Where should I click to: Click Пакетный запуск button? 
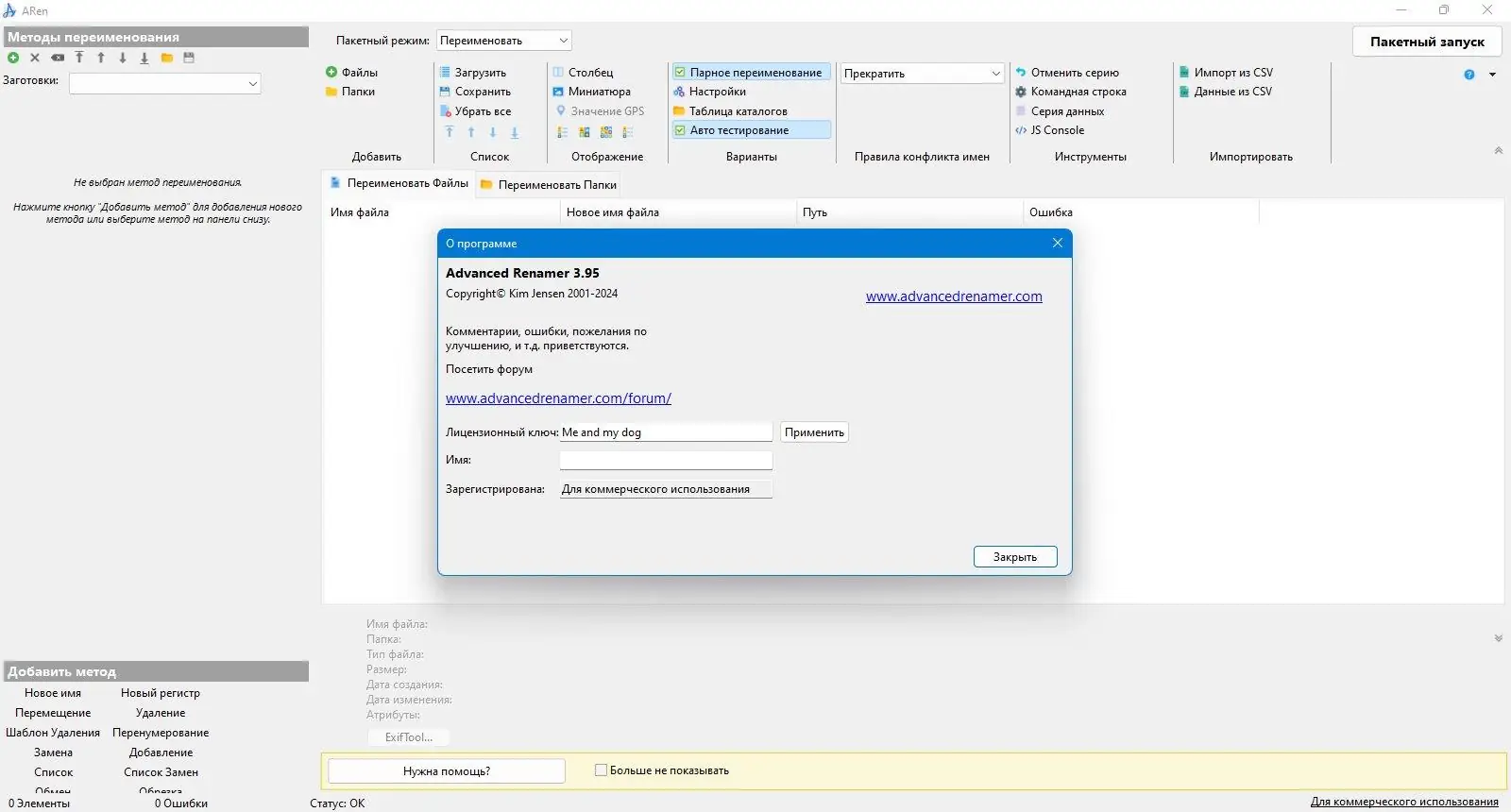1427,42
